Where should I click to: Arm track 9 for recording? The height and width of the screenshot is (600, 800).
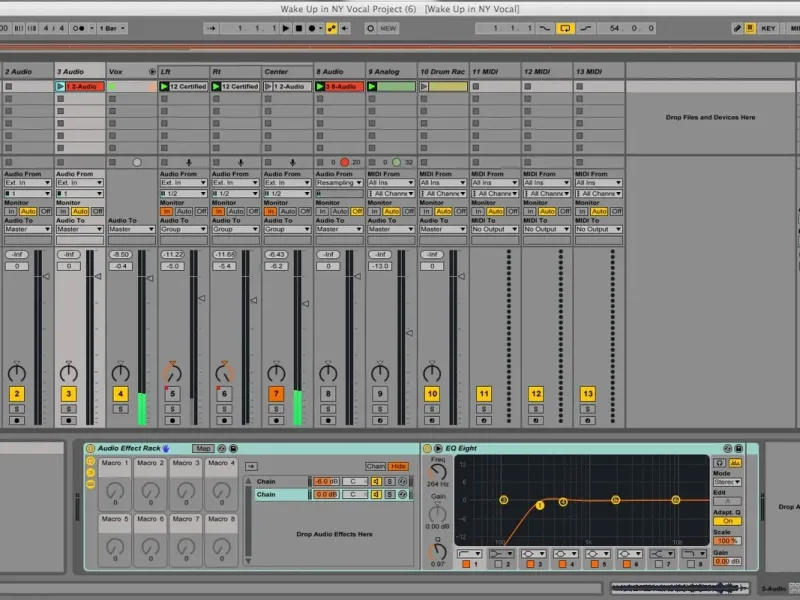380,421
